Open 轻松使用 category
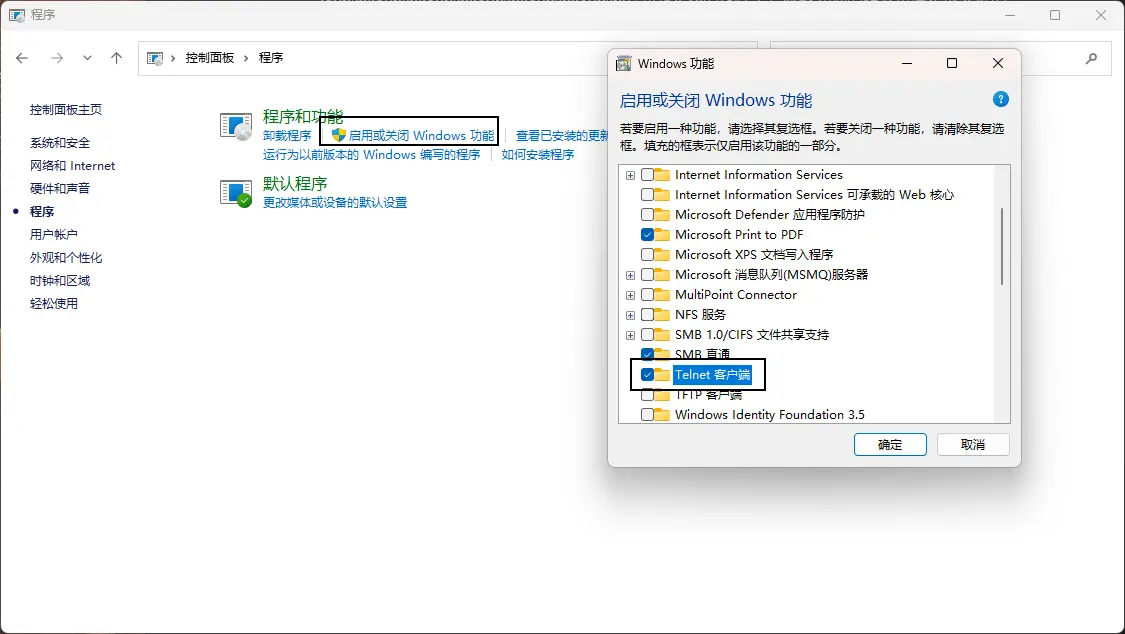The width and height of the screenshot is (1125, 634). coord(53,303)
